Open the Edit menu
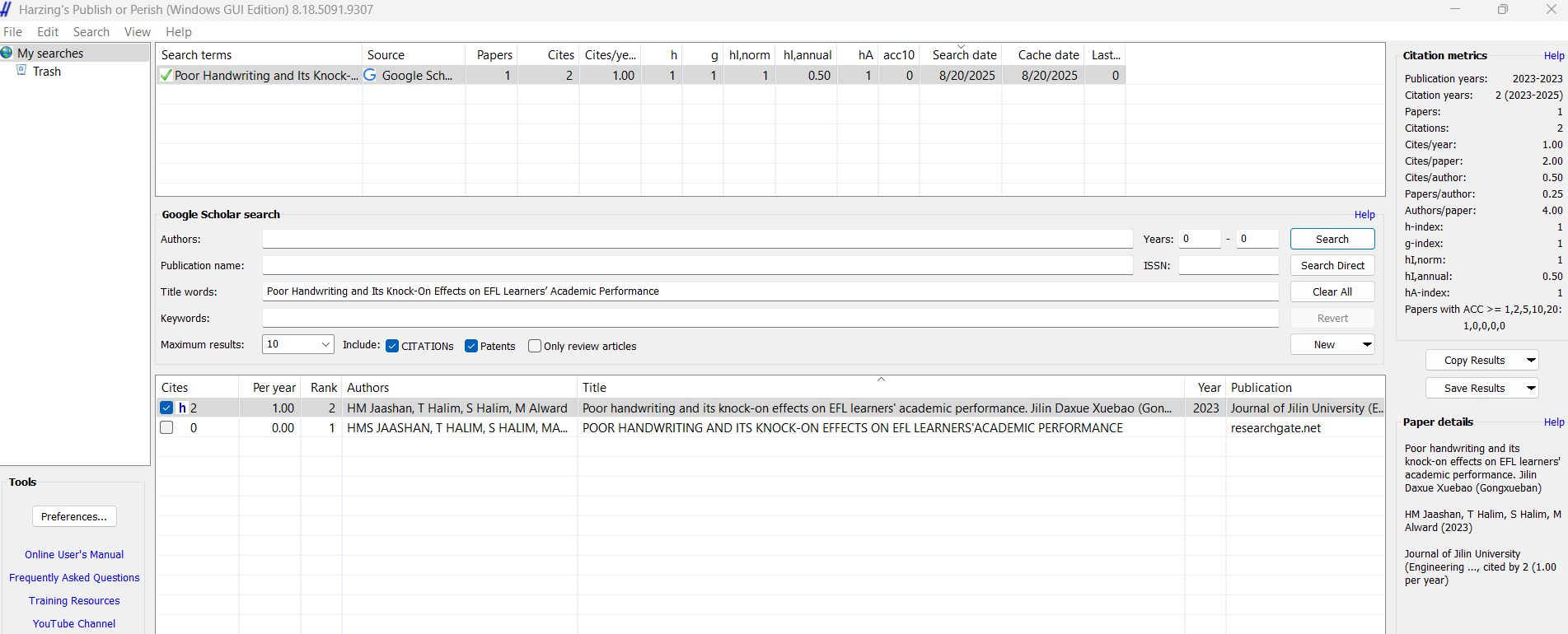Viewport: 1568px width, 634px height. tap(48, 32)
